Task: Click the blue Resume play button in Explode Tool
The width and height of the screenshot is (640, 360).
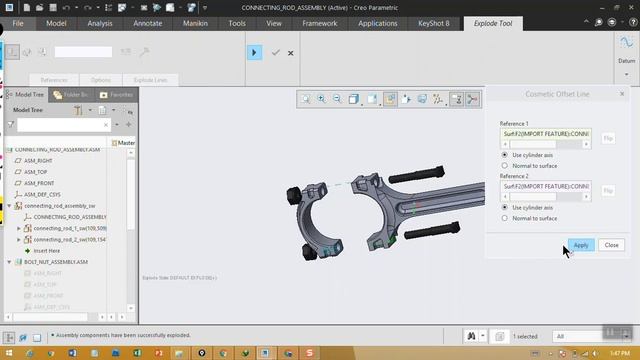Action: pos(254,53)
